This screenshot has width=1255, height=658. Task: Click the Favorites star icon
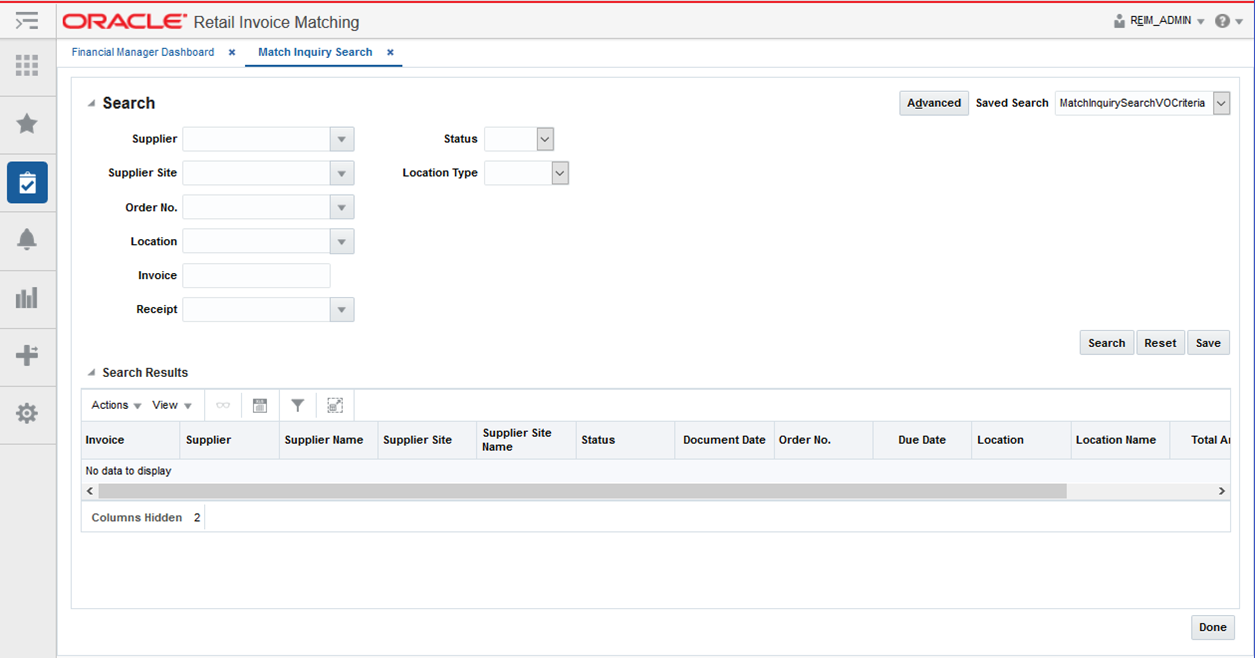pos(27,124)
